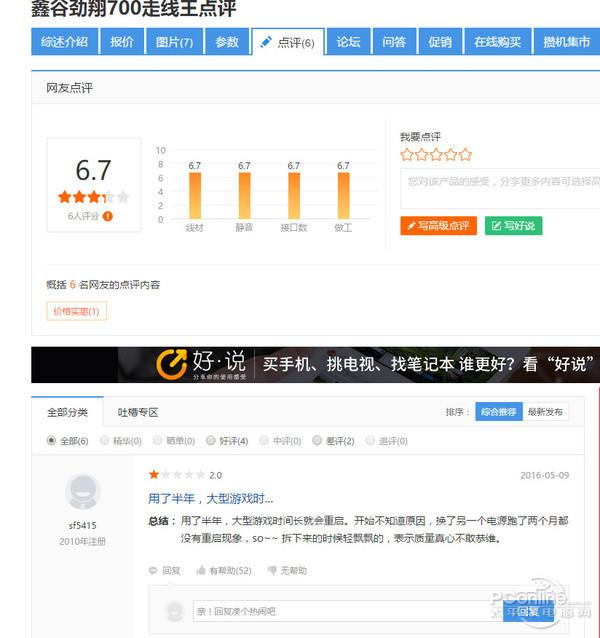This screenshot has width=600, height=638.
Task: Select the 晒单(0) radio filter
Action: pyautogui.click(x=157, y=440)
